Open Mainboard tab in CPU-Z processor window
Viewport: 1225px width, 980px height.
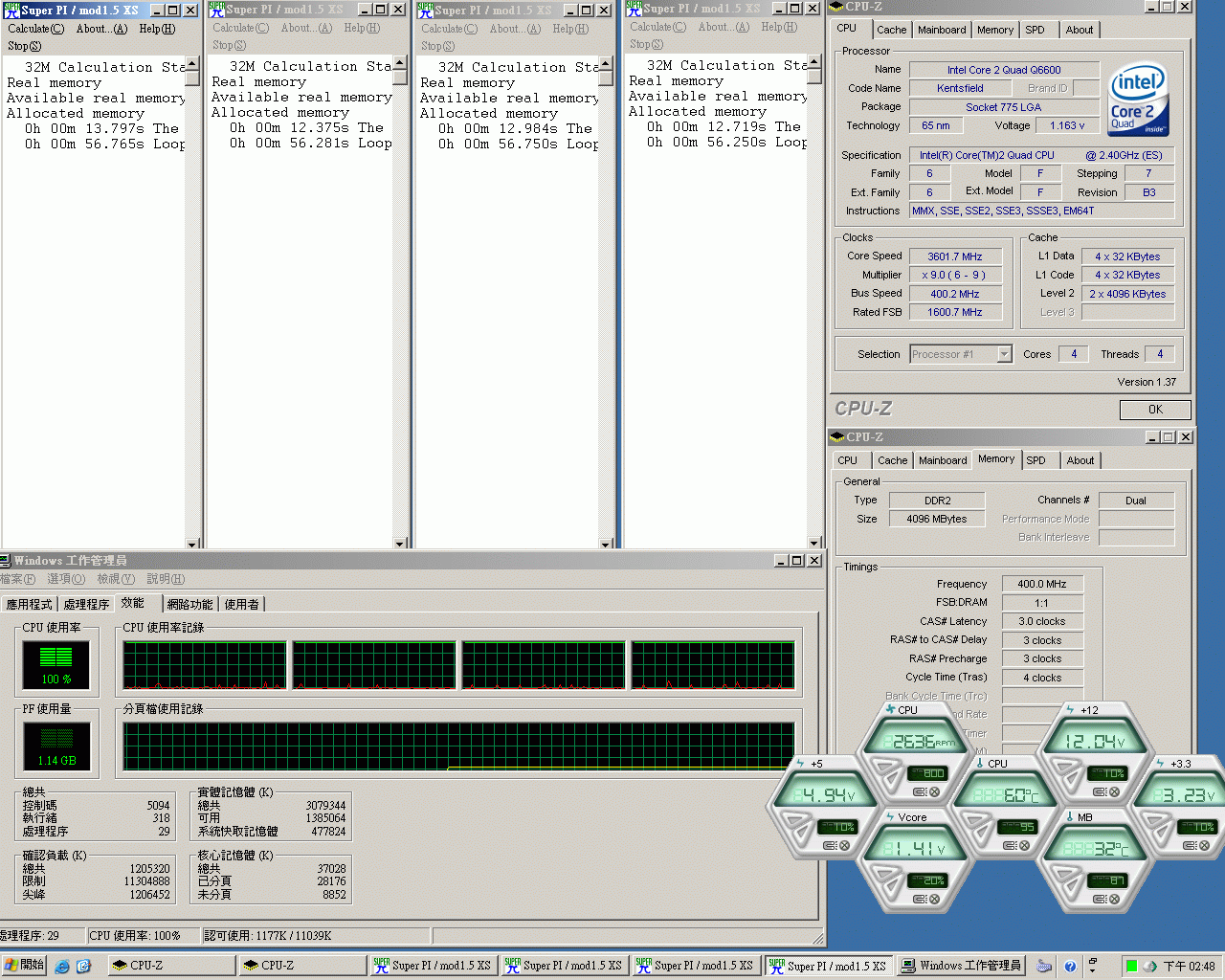(x=942, y=30)
